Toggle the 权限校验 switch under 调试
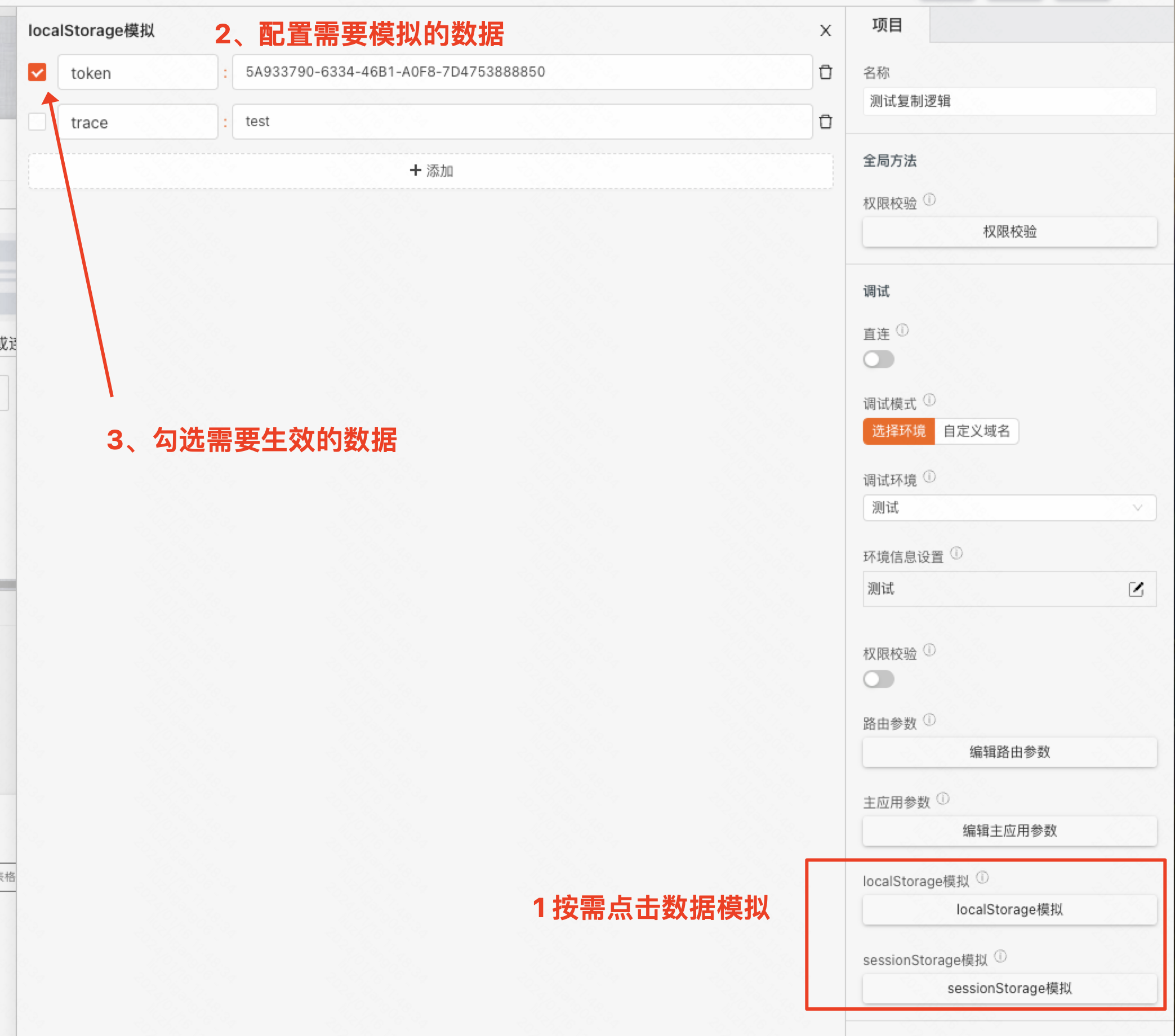1175x1036 pixels. click(x=878, y=679)
